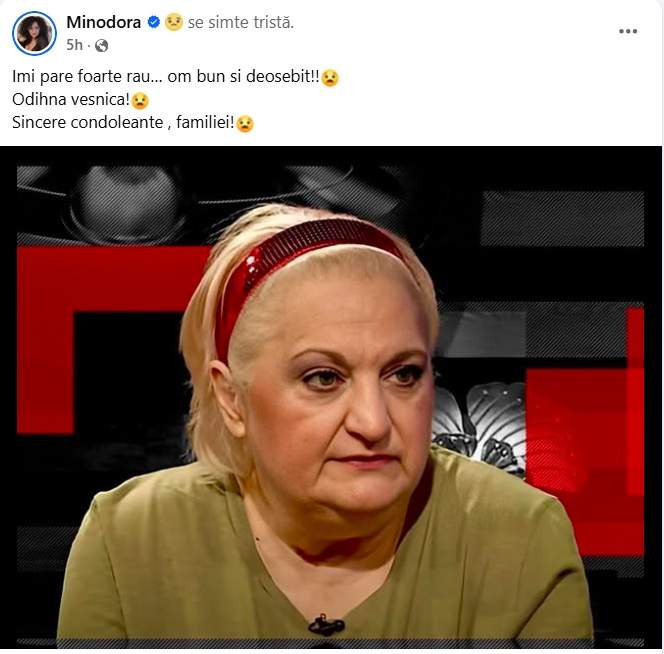Click the sad feeling emoji near the name

[x=174, y=22]
